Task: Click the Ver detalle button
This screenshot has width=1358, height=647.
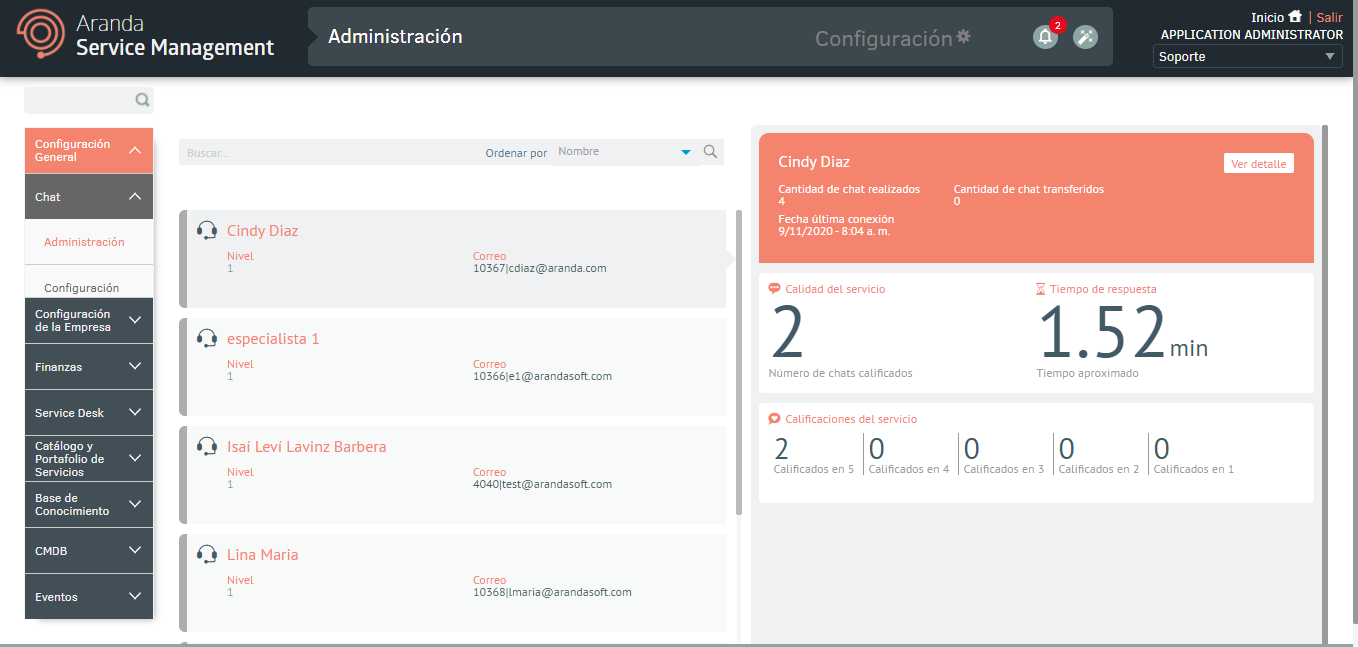Action: click(1258, 164)
